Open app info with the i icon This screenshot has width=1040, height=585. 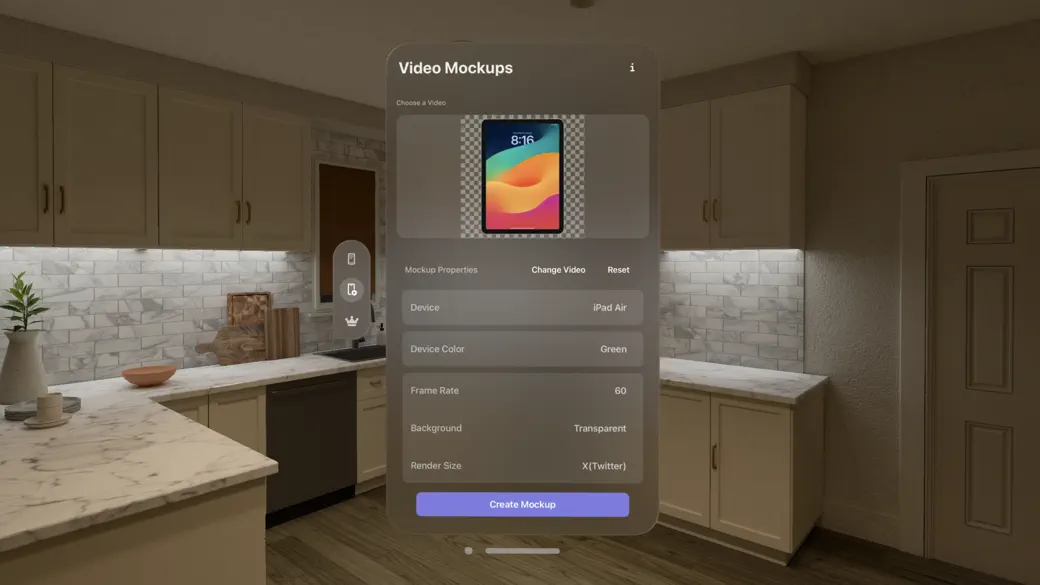tap(631, 67)
